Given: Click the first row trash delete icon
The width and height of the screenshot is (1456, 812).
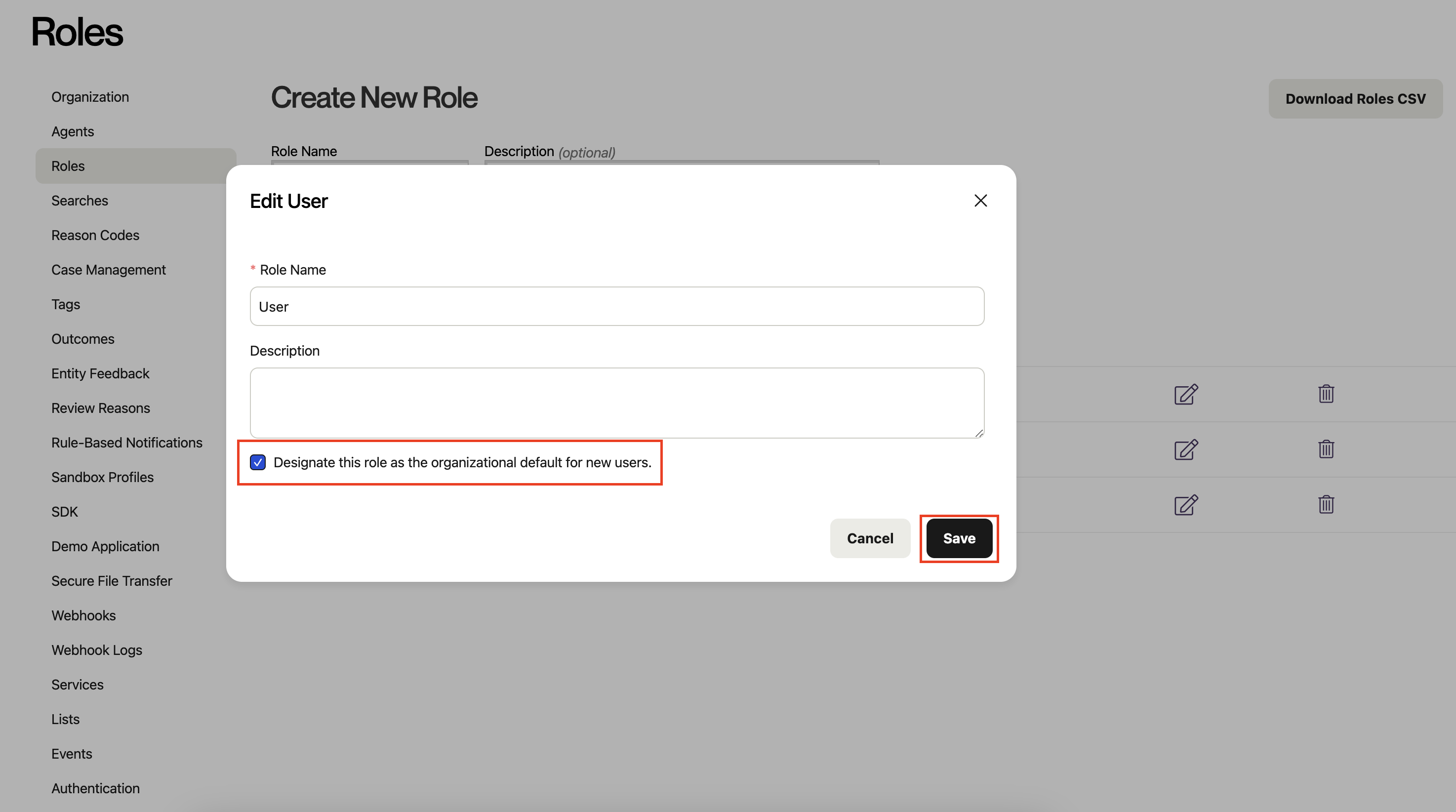Looking at the screenshot, I should (1326, 394).
